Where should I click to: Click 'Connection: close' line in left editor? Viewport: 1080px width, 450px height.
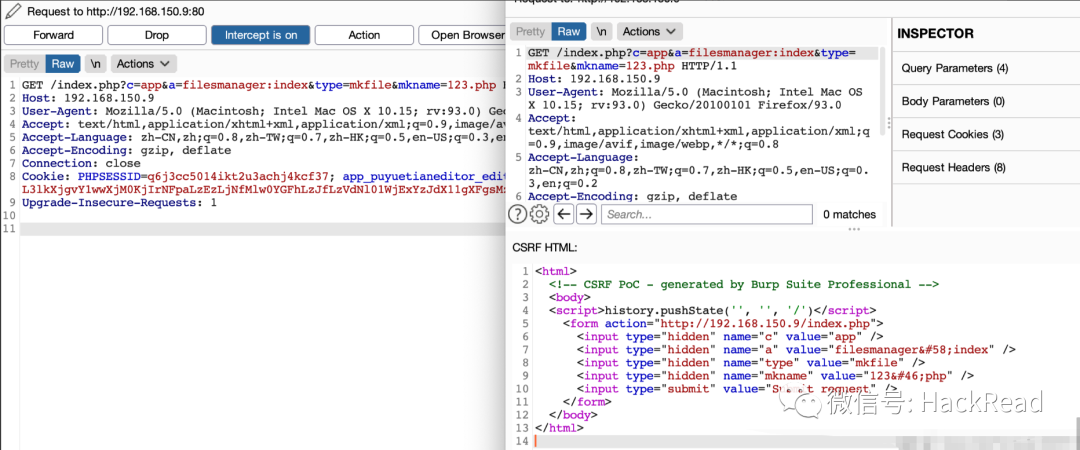tap(82, 164)
